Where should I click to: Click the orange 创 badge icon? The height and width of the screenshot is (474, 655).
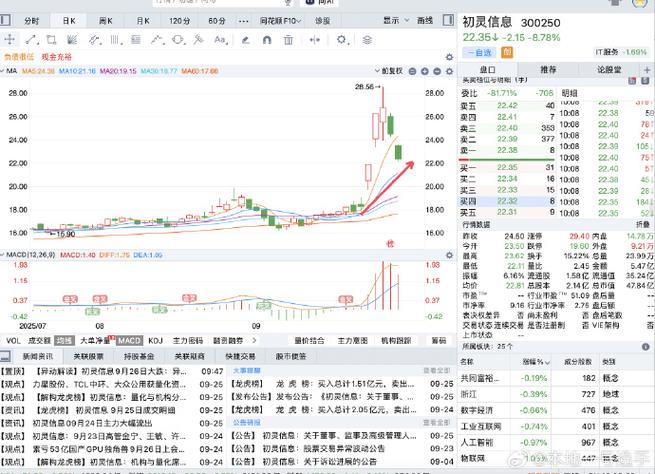pos(507,52)
